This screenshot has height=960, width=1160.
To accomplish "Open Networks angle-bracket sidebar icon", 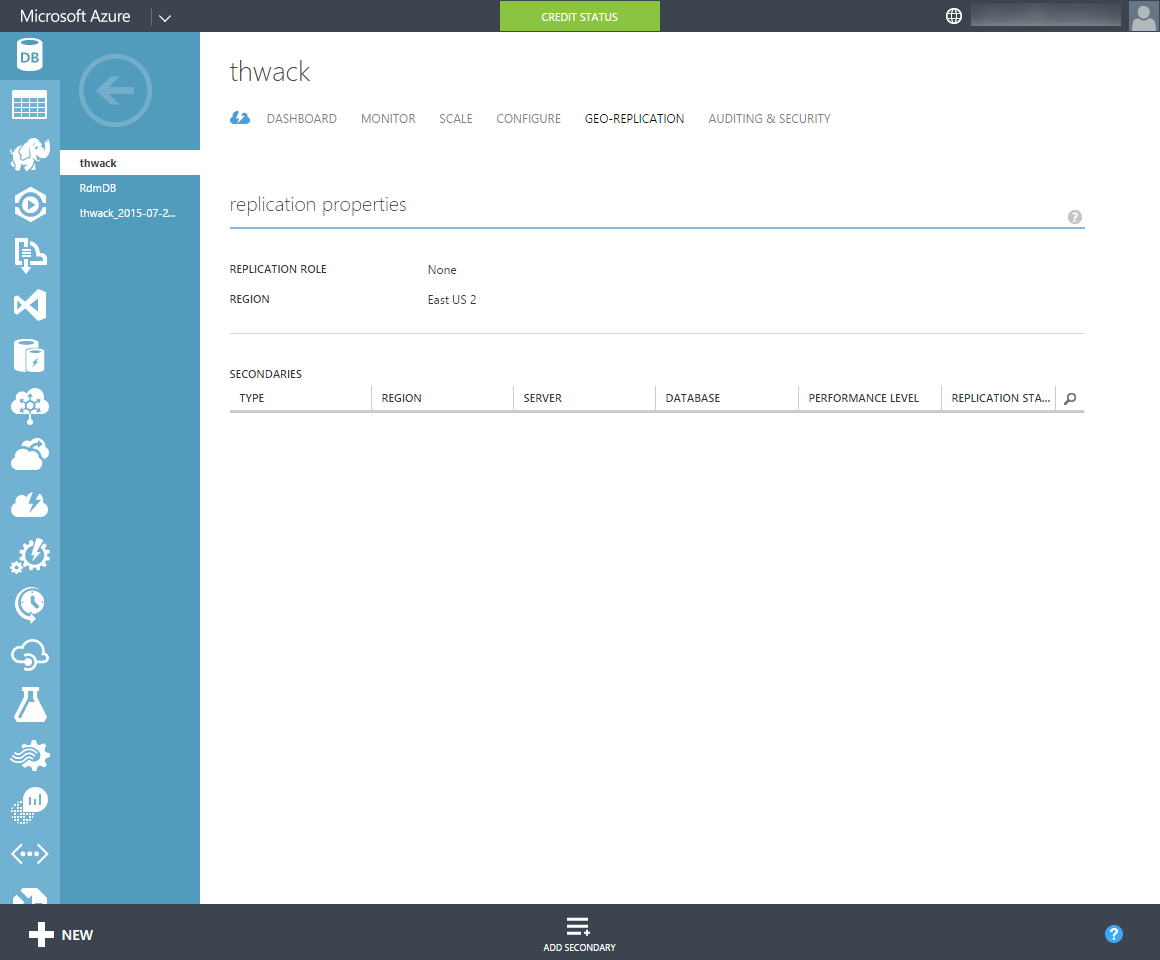I will [x=30, y=854].
